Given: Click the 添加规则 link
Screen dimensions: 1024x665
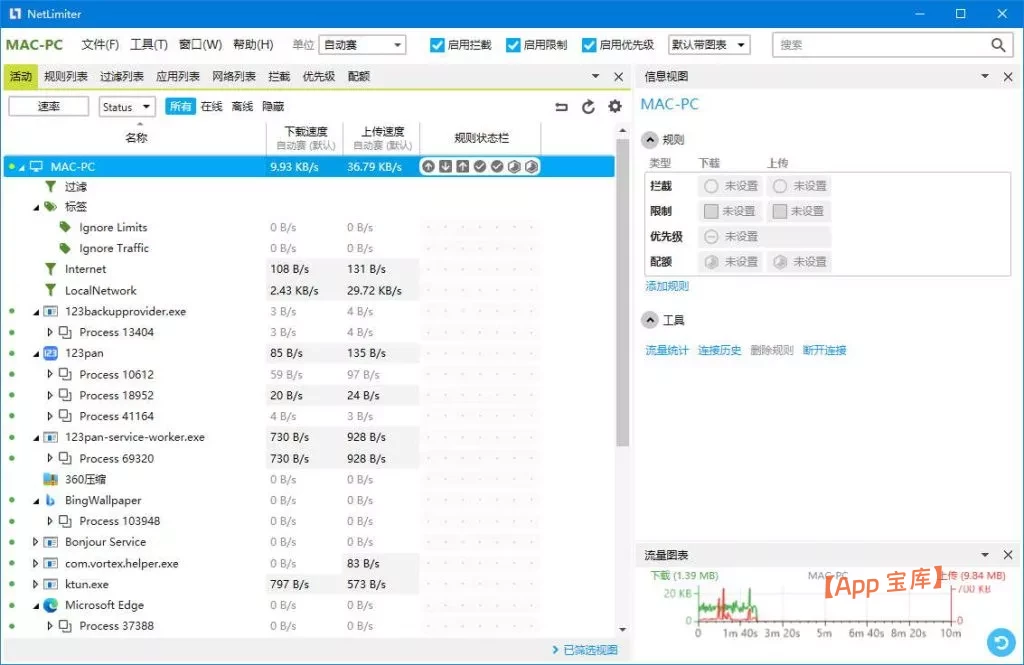Looking at the screenshot, I should pyautogui.click(x=667, y=286).
